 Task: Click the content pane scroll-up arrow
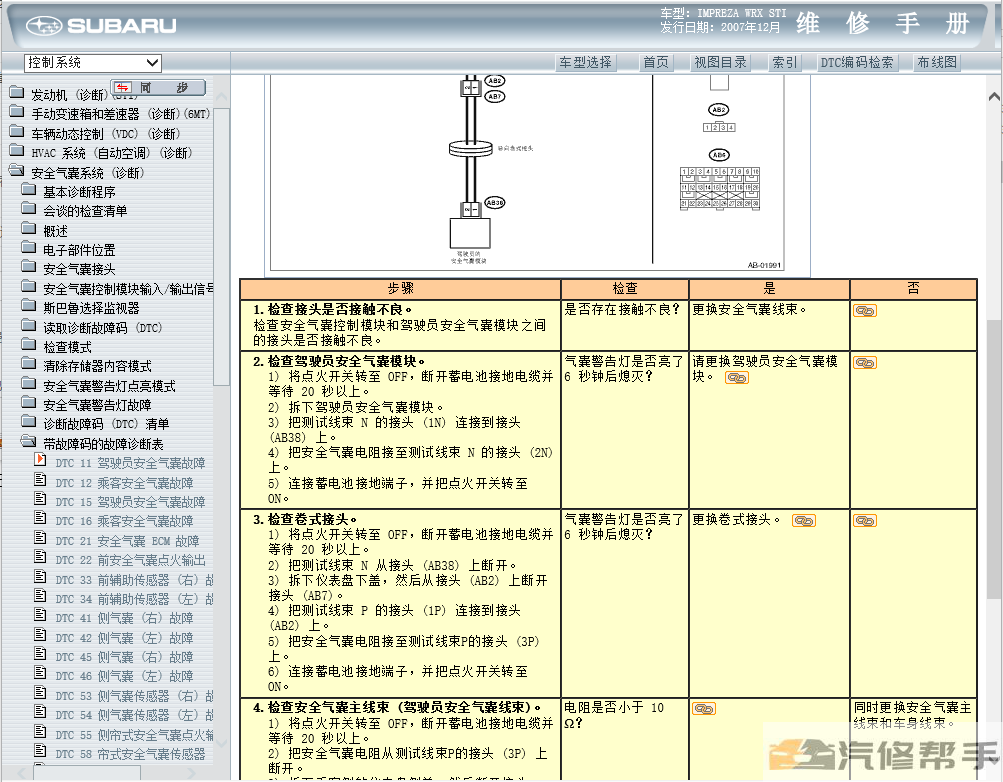pyautogui.click(x=994, y=97)
